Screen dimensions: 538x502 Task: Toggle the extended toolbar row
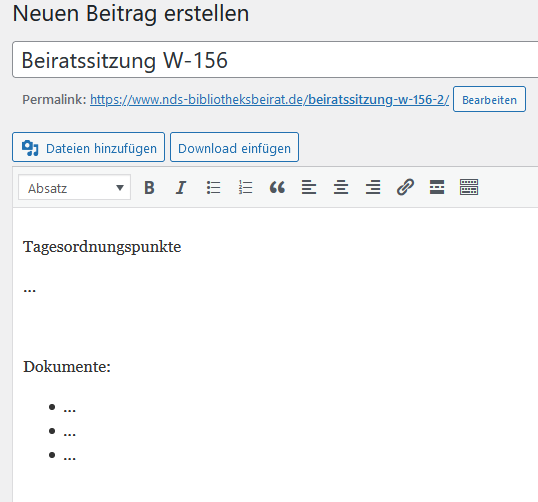click(x=469, y=187)
